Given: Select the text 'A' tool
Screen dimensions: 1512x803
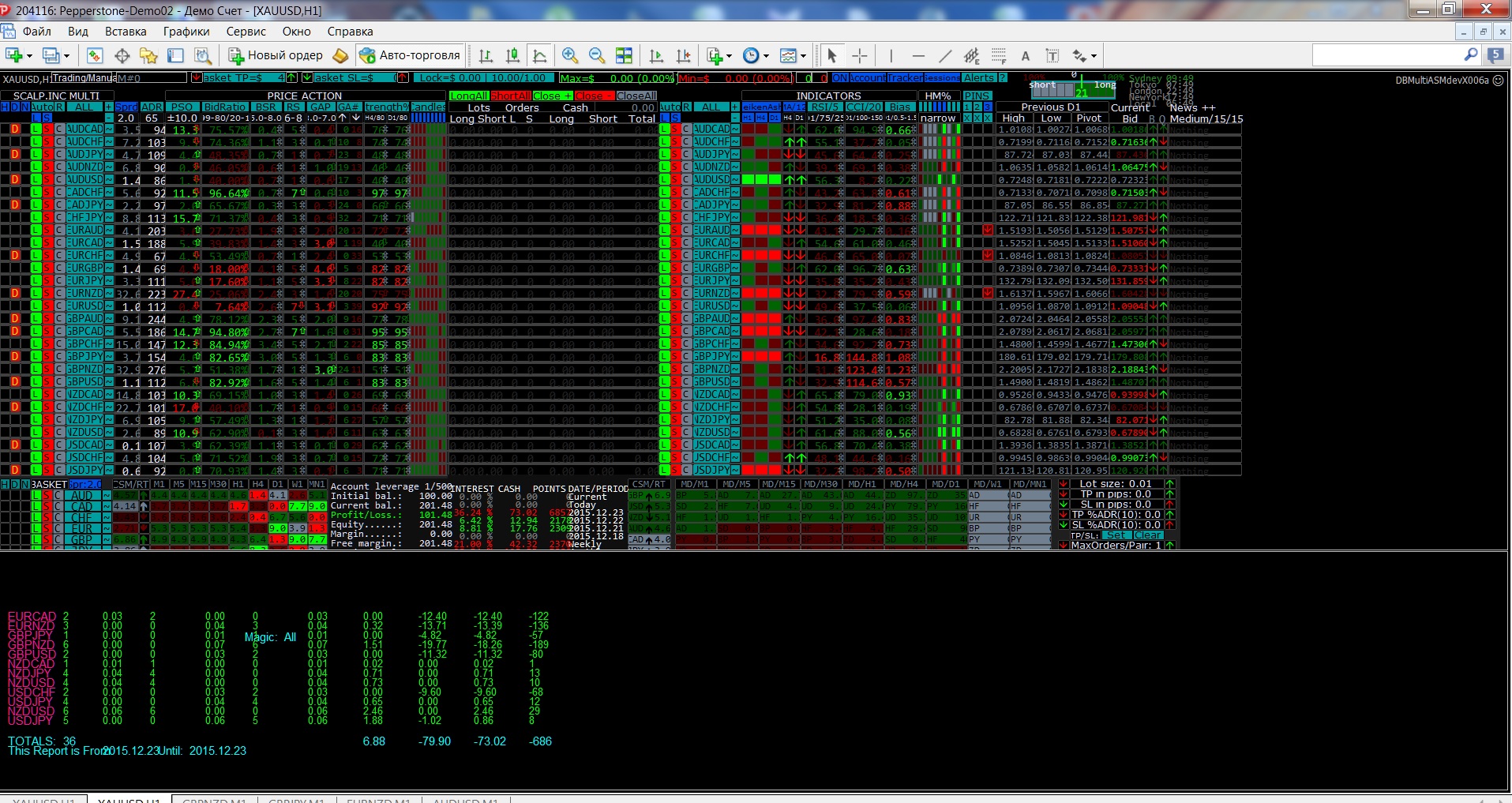Looking at the screenshot, I should pos(1026,55).
